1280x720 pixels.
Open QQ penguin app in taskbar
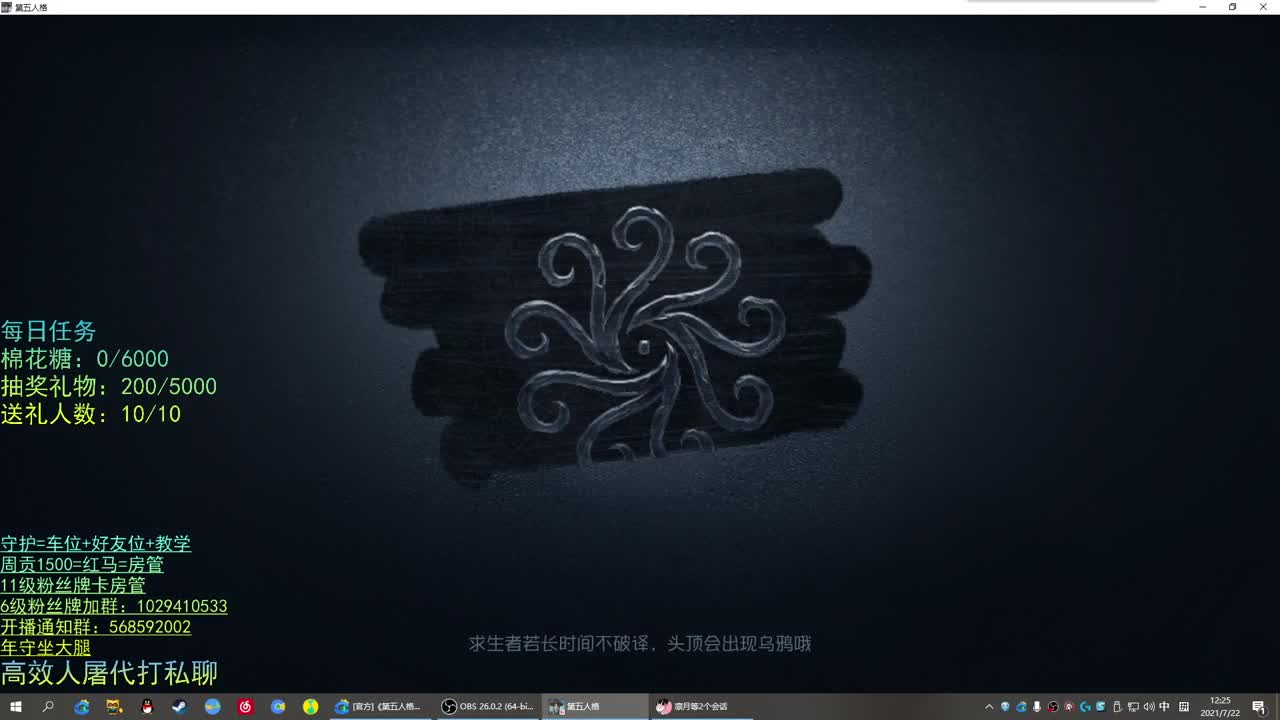pyautogui.click(x=147, y=707)
